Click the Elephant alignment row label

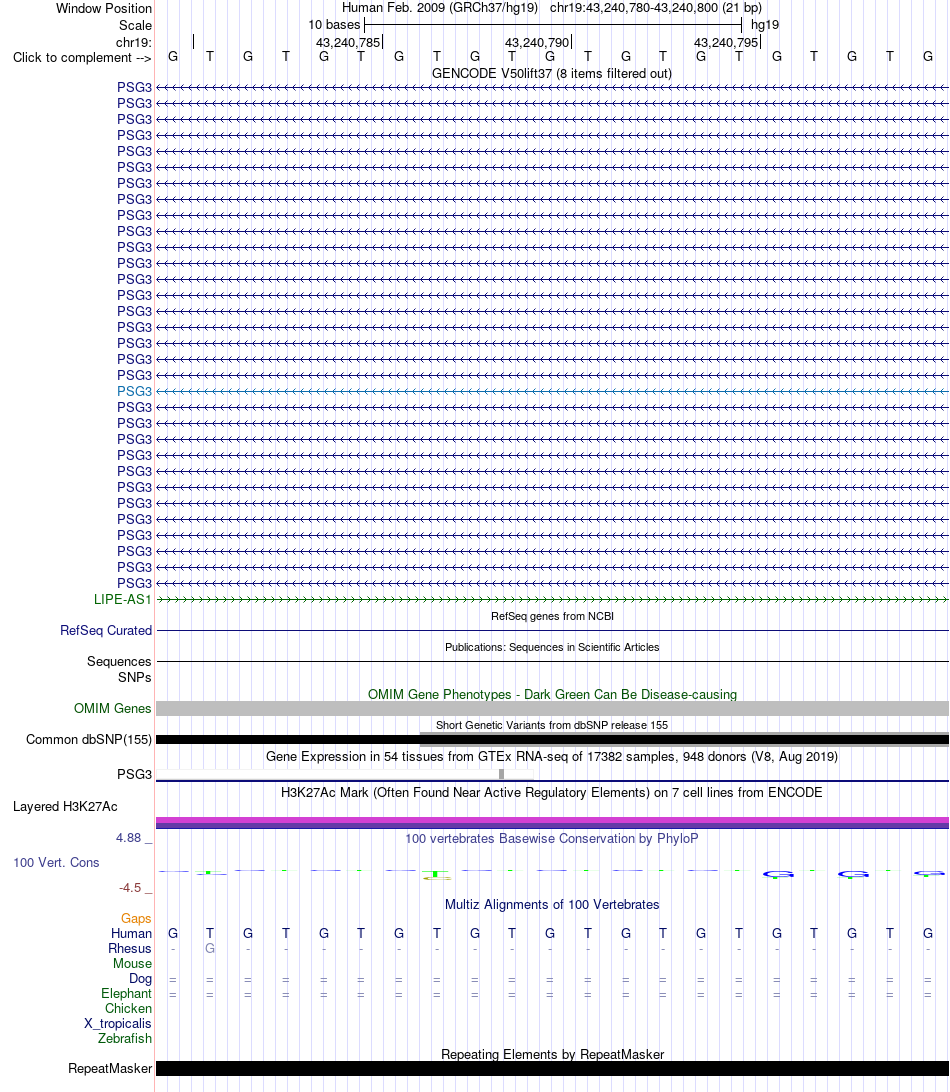tap(126, 993)
